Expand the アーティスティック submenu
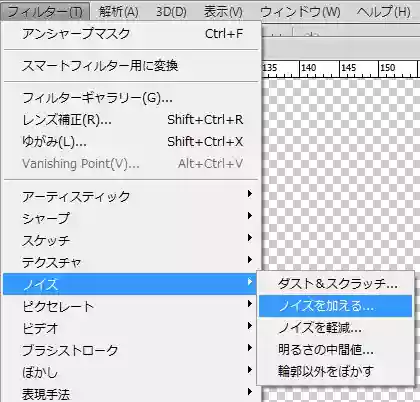The width and height of the screenshot is (420, 402). point(131,197)
